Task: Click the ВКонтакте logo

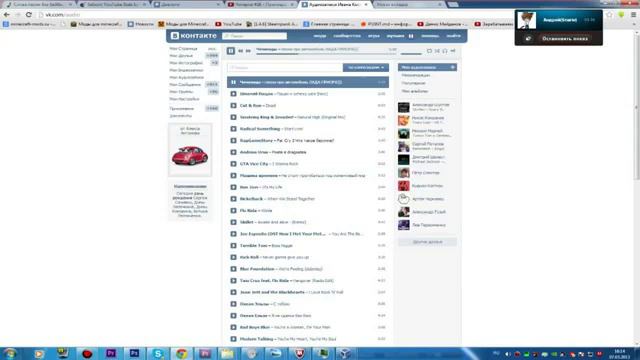Action: [x=194, y=36]
